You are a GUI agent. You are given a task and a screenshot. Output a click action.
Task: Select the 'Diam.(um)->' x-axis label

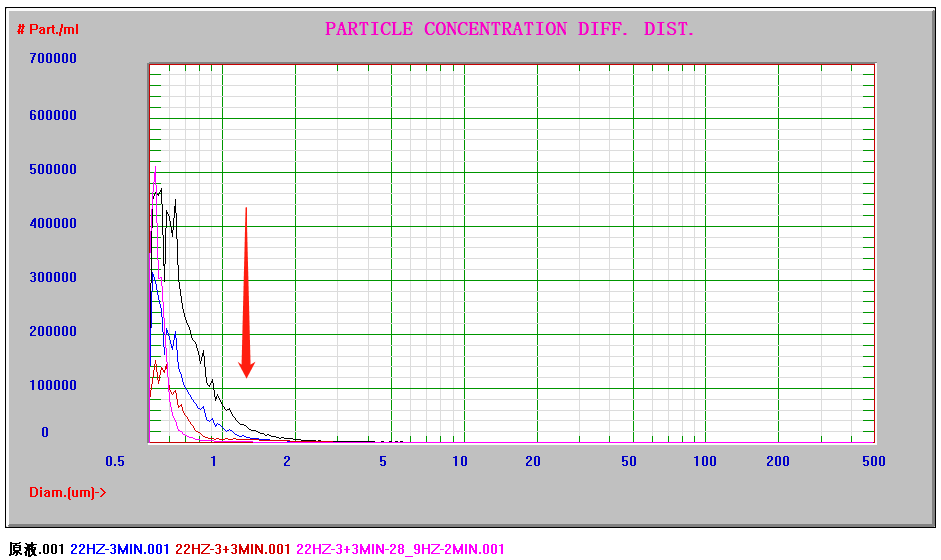tap(68, 492)
